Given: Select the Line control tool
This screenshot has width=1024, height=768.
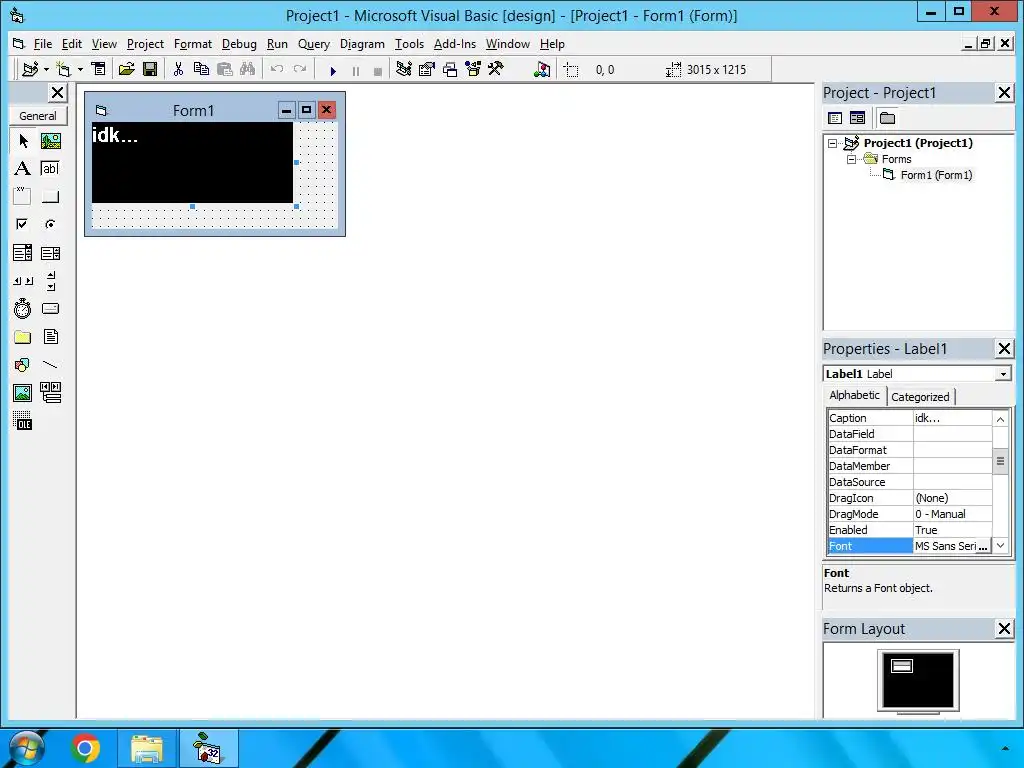Looking at the screenshot, I should click(51, 364).
